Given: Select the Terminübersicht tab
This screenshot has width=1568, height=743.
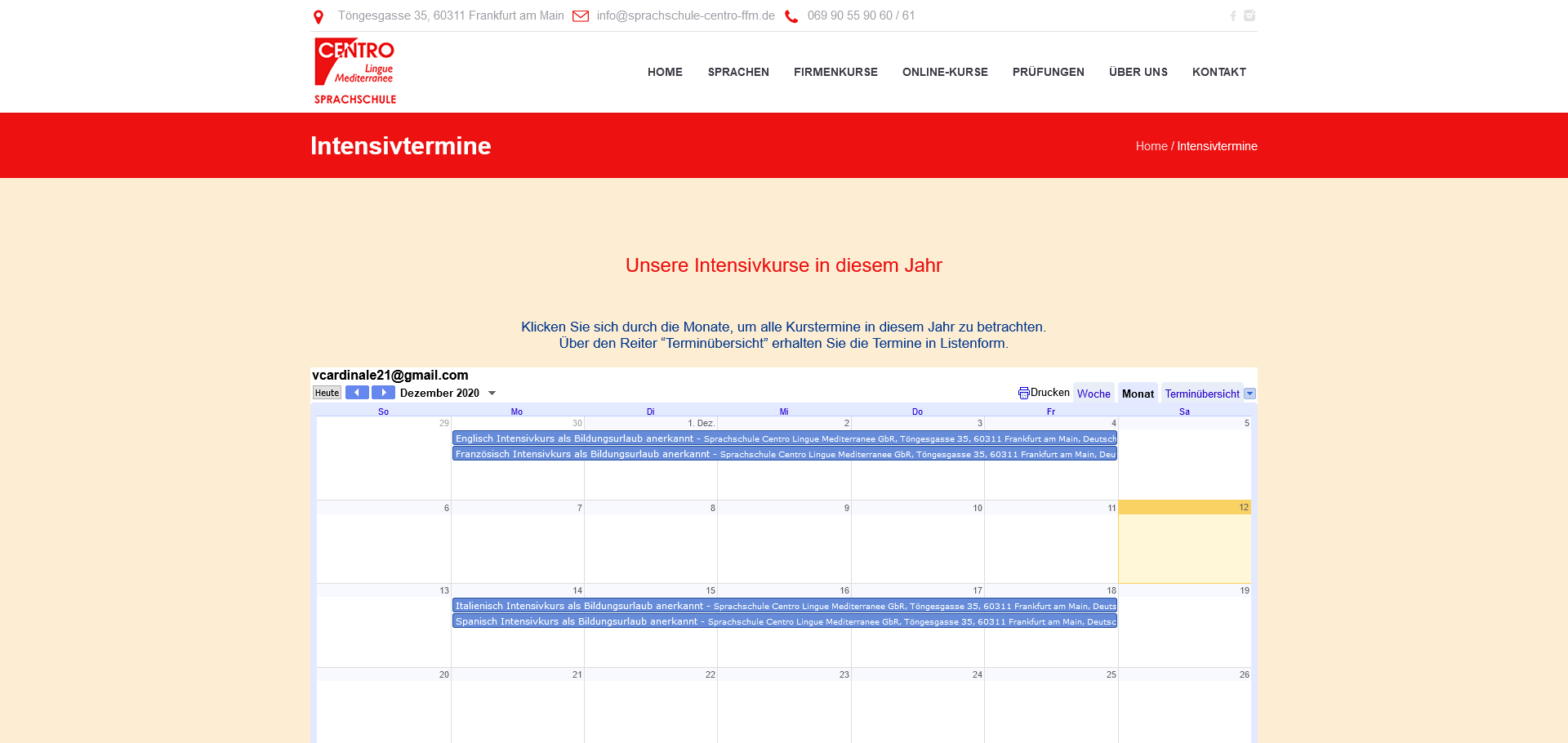Looking at the screenshot, I should click(x=1201, y=394).
